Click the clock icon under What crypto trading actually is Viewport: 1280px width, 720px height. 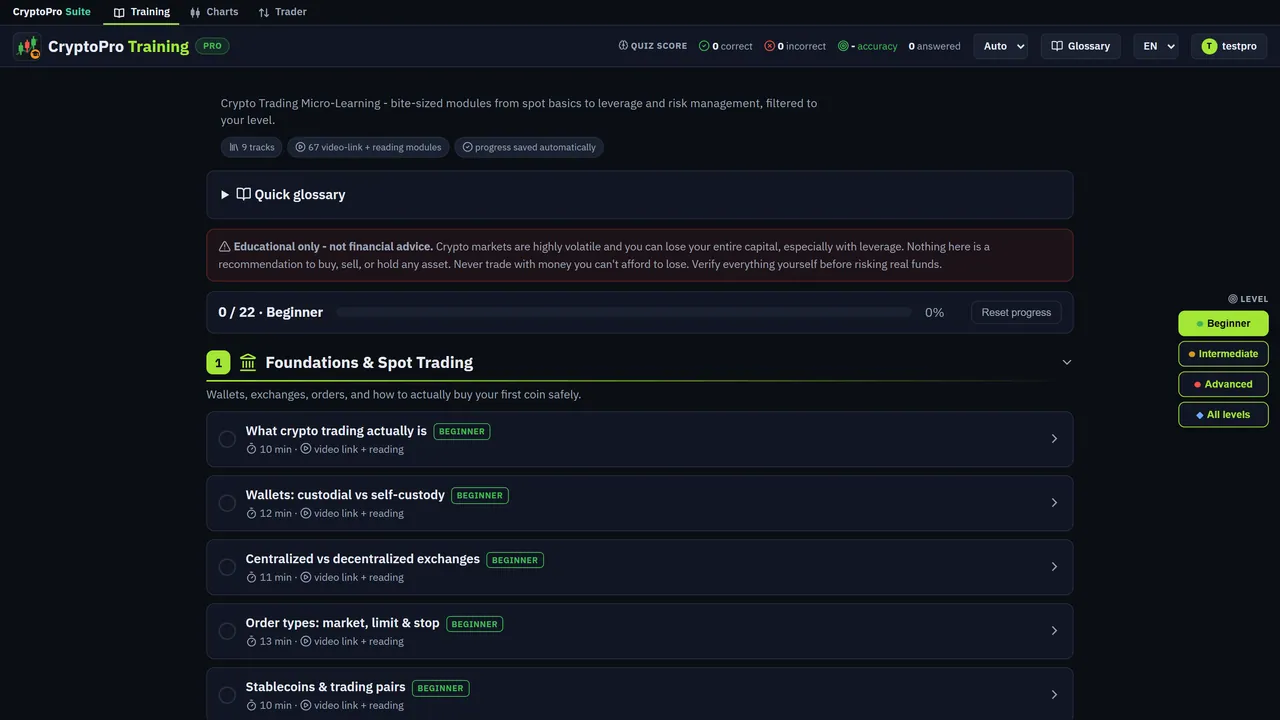click(x=252, y=449)
